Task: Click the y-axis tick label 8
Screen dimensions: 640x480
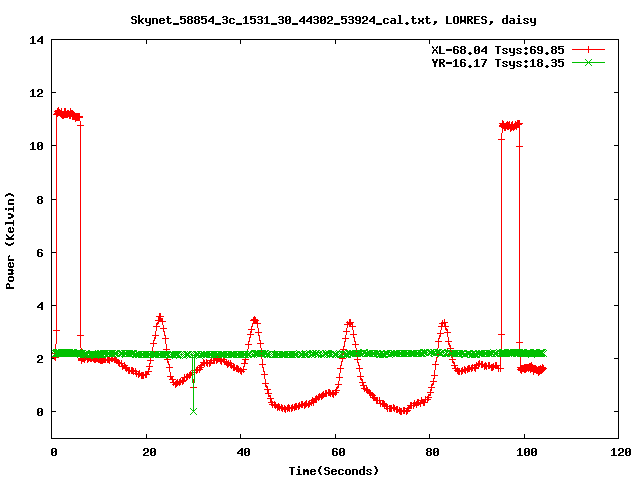Action: pyautogui.click(x=40, y=200)
